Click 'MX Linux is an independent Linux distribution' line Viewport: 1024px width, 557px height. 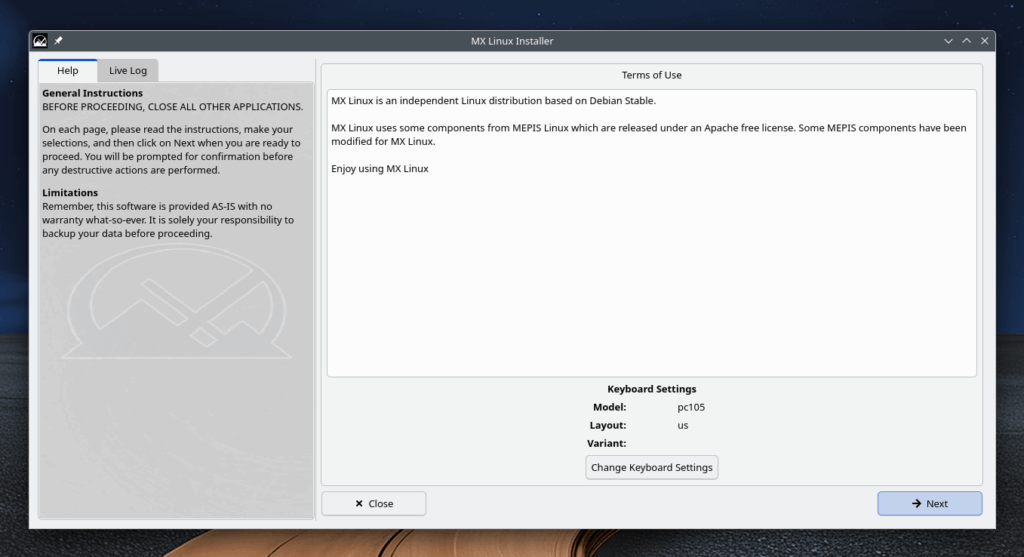pos(493,101)
